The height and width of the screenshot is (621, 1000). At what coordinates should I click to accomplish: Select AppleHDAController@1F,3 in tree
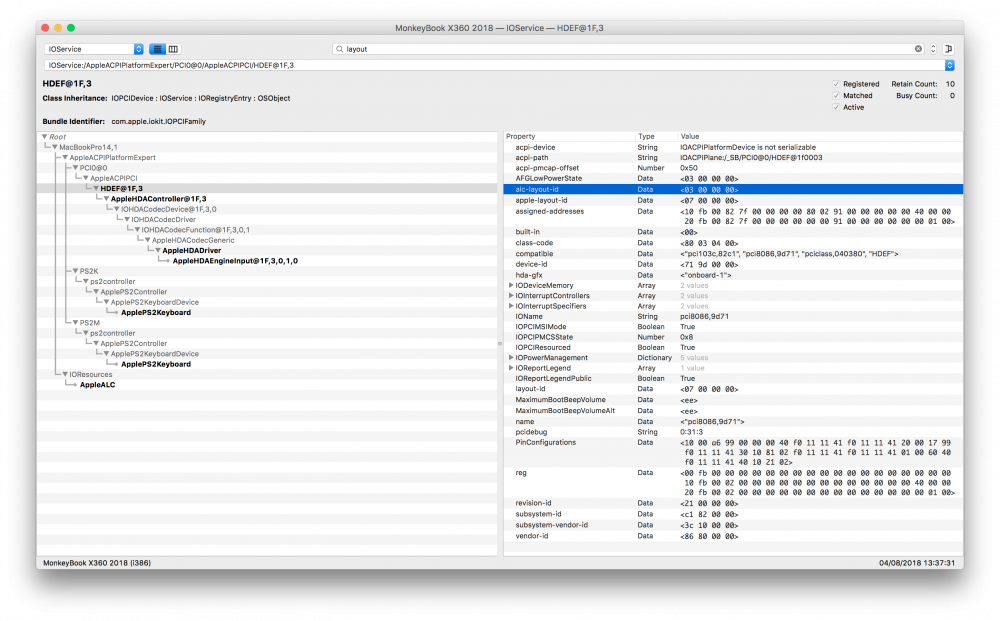click(158, 199)
